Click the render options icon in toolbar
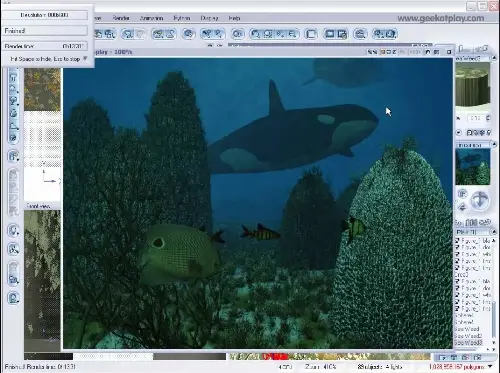Viewport: 500px width, 373px height. click(x=342, y=34)
